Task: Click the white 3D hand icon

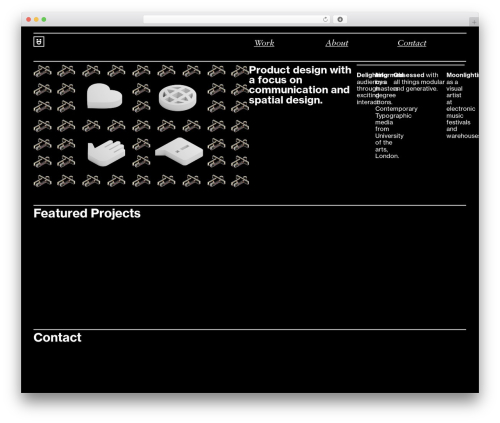Action: [106, 153]
